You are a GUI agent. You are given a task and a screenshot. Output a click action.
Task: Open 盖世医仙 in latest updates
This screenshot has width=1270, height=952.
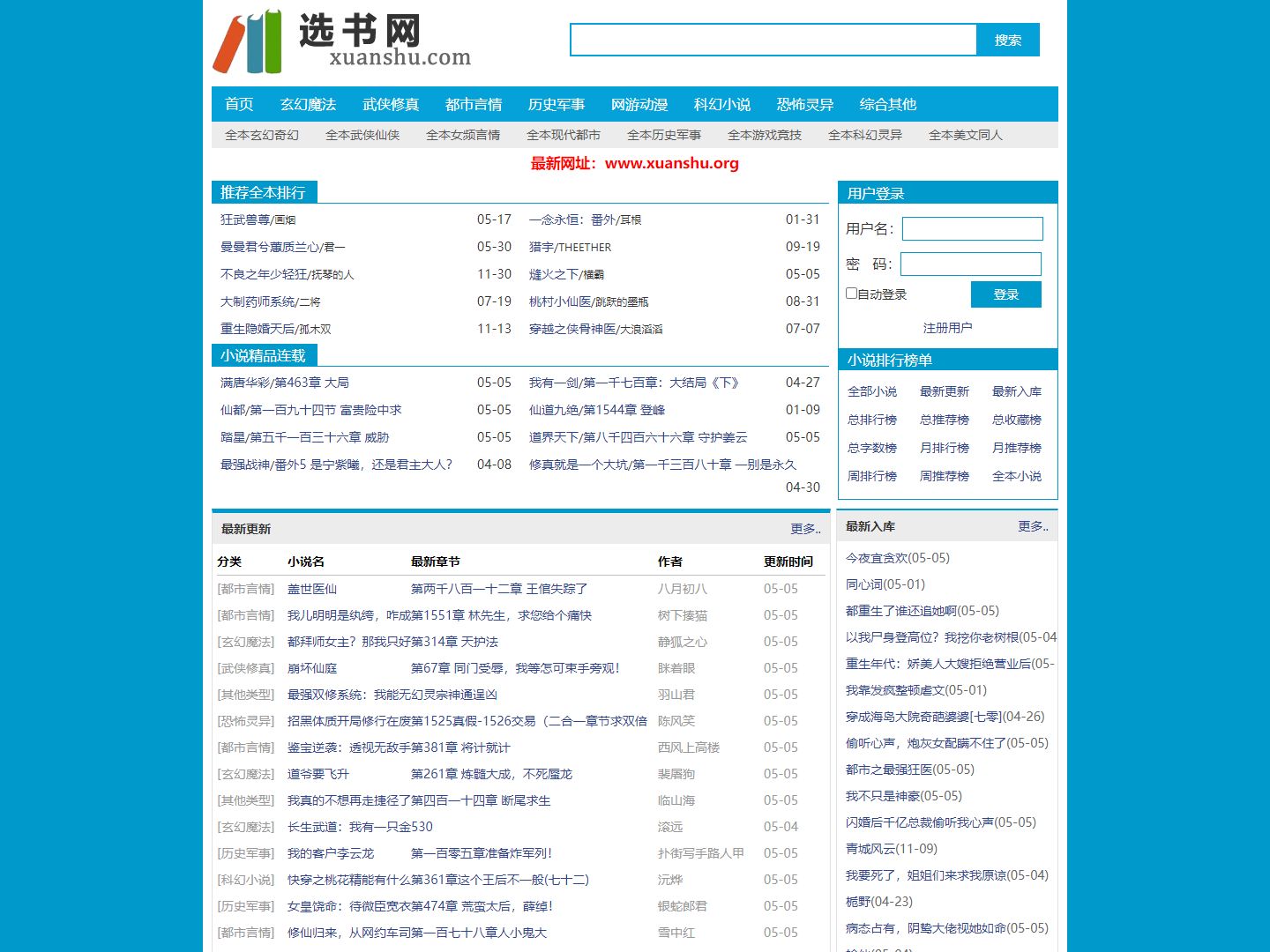pyautogui.click(x=312, y=589)
